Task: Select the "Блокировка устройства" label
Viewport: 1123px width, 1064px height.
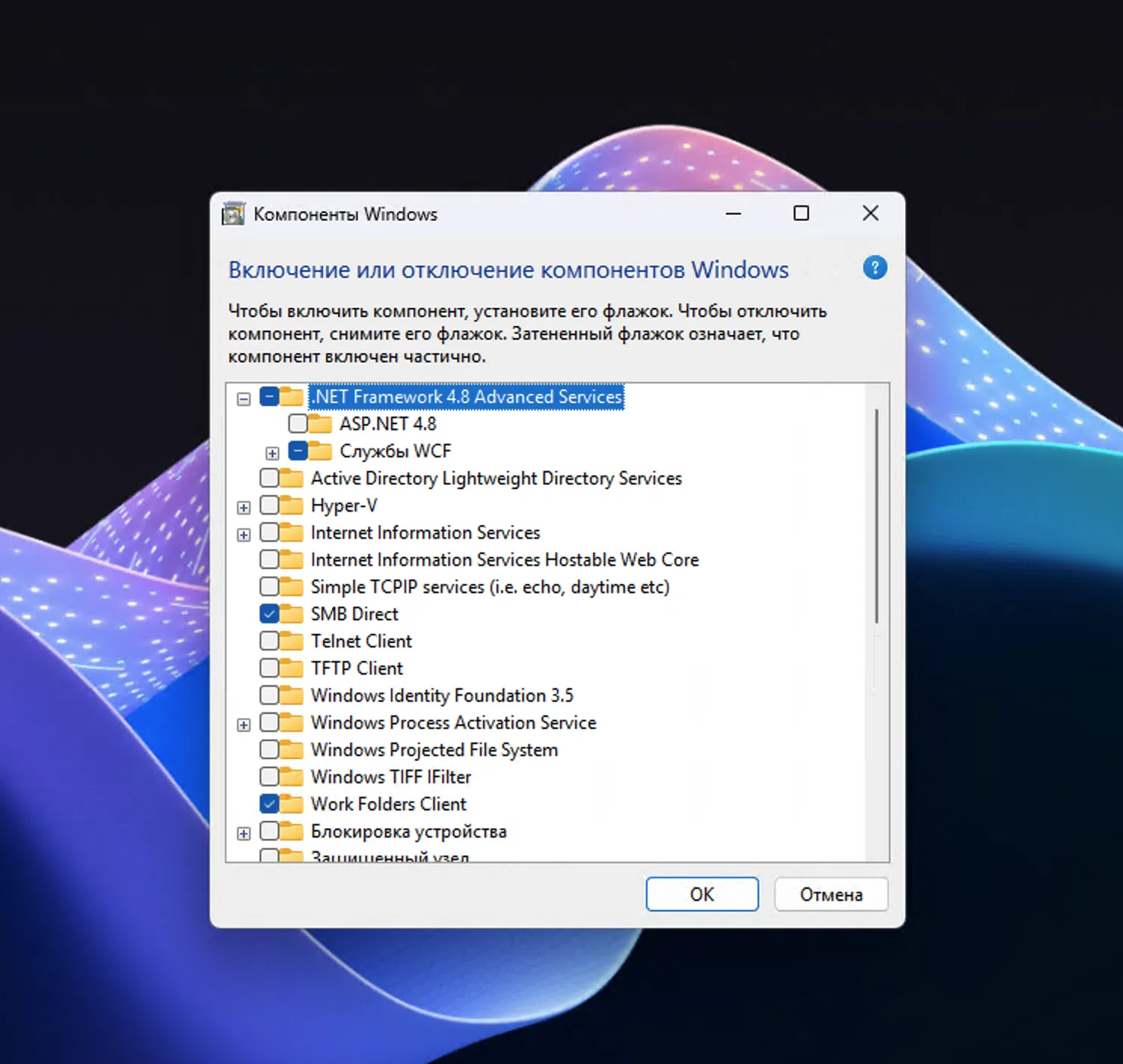Action: [x=409, y=831]
